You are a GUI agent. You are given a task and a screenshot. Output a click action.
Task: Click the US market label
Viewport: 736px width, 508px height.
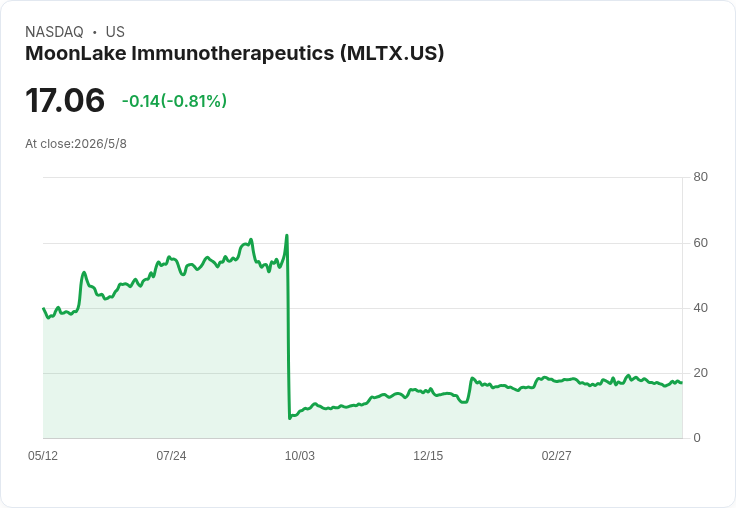point(115,32)
